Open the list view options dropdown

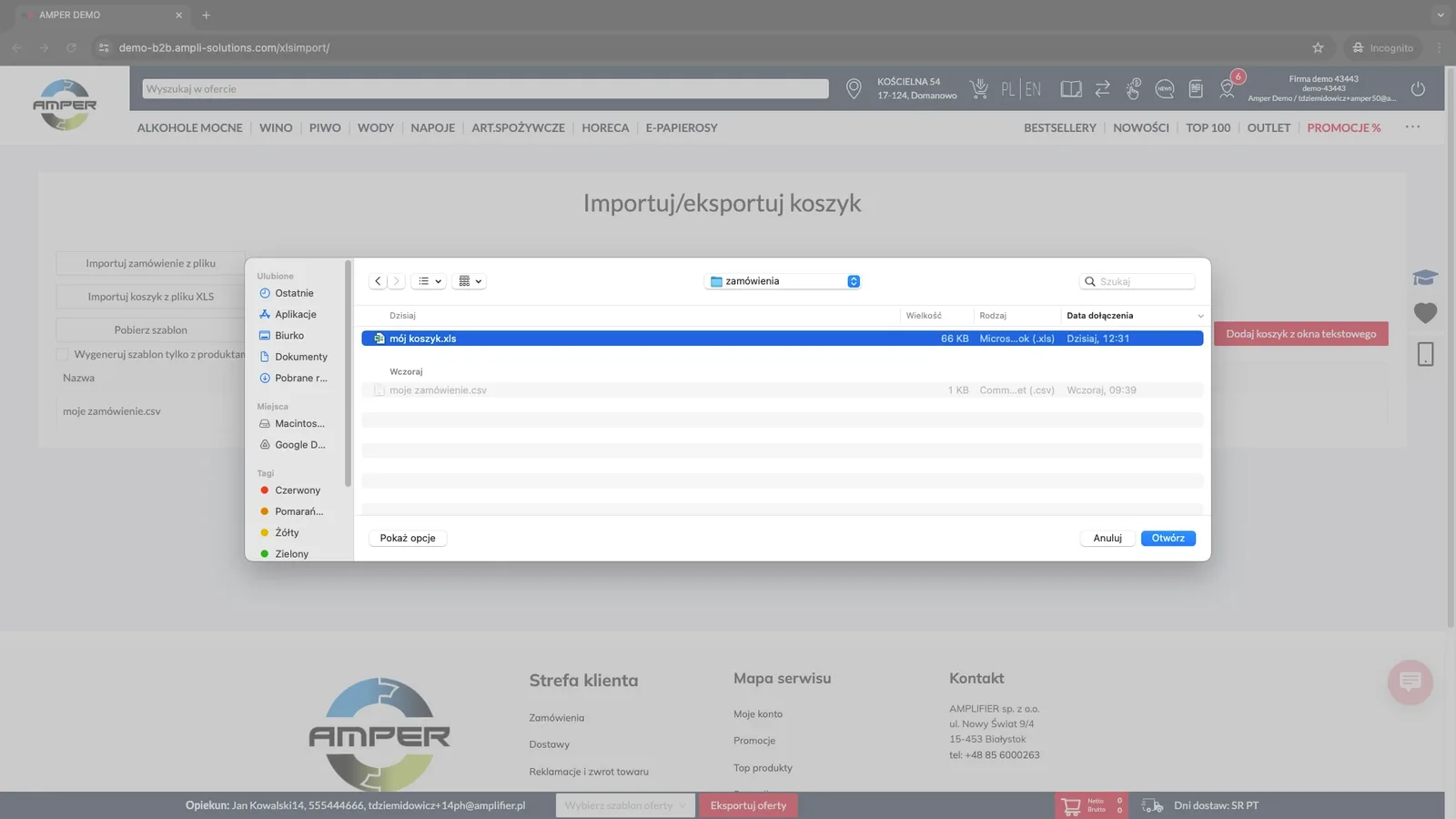[430, 281]
